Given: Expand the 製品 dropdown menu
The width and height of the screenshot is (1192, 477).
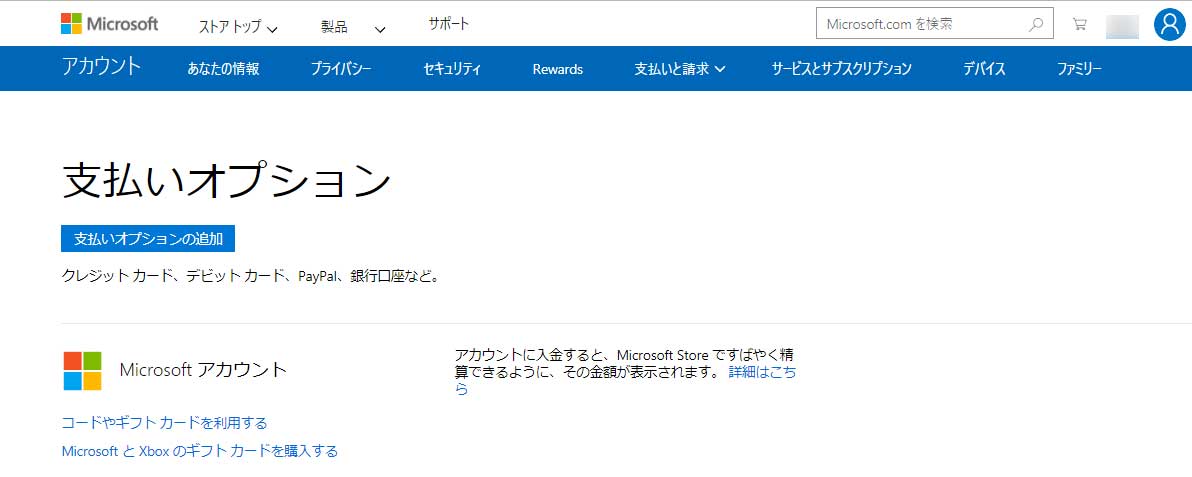Looking at the screenshot, I should (353, 26).
